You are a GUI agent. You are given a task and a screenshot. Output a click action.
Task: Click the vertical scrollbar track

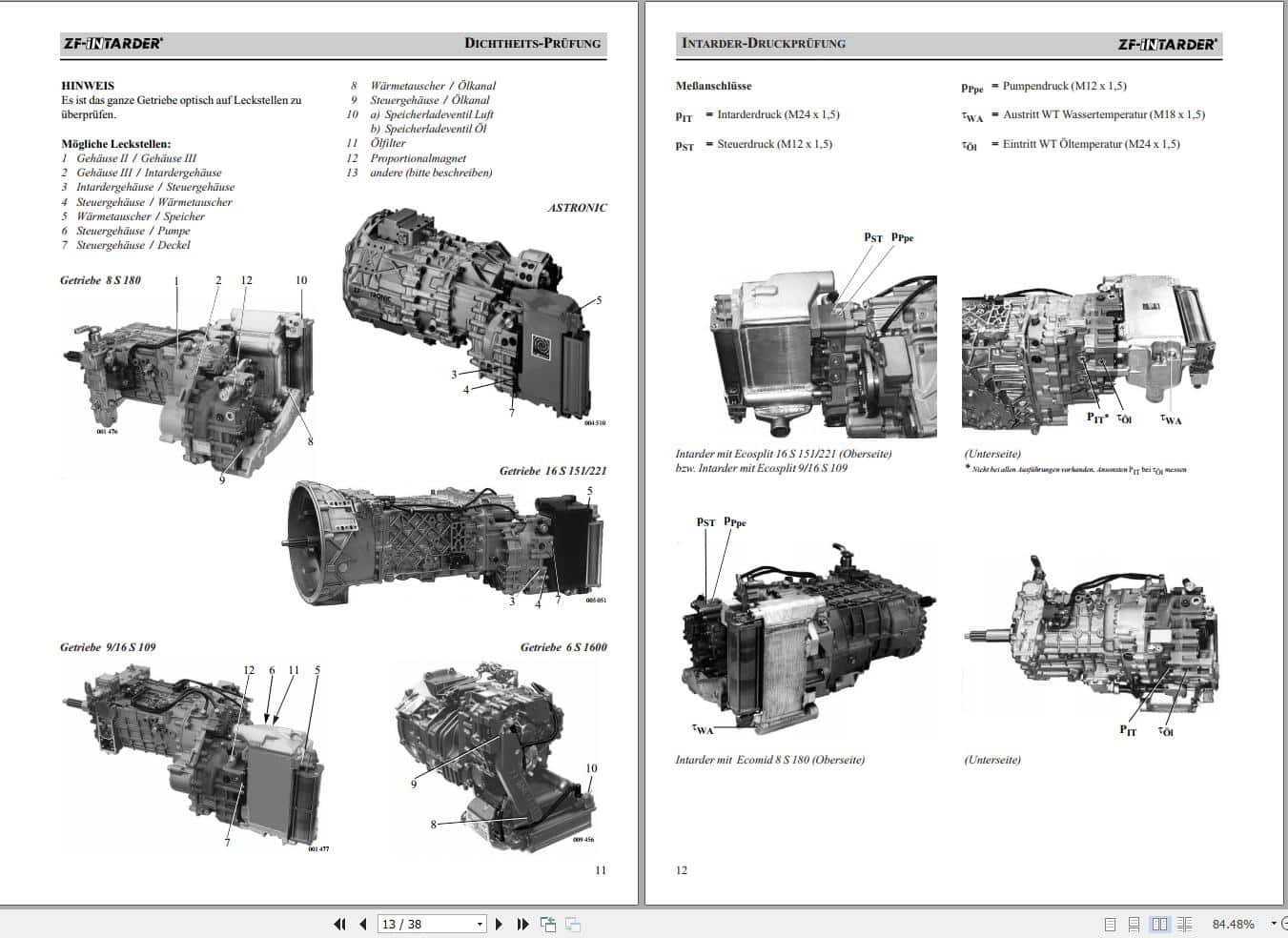[x=1281, y=477]
